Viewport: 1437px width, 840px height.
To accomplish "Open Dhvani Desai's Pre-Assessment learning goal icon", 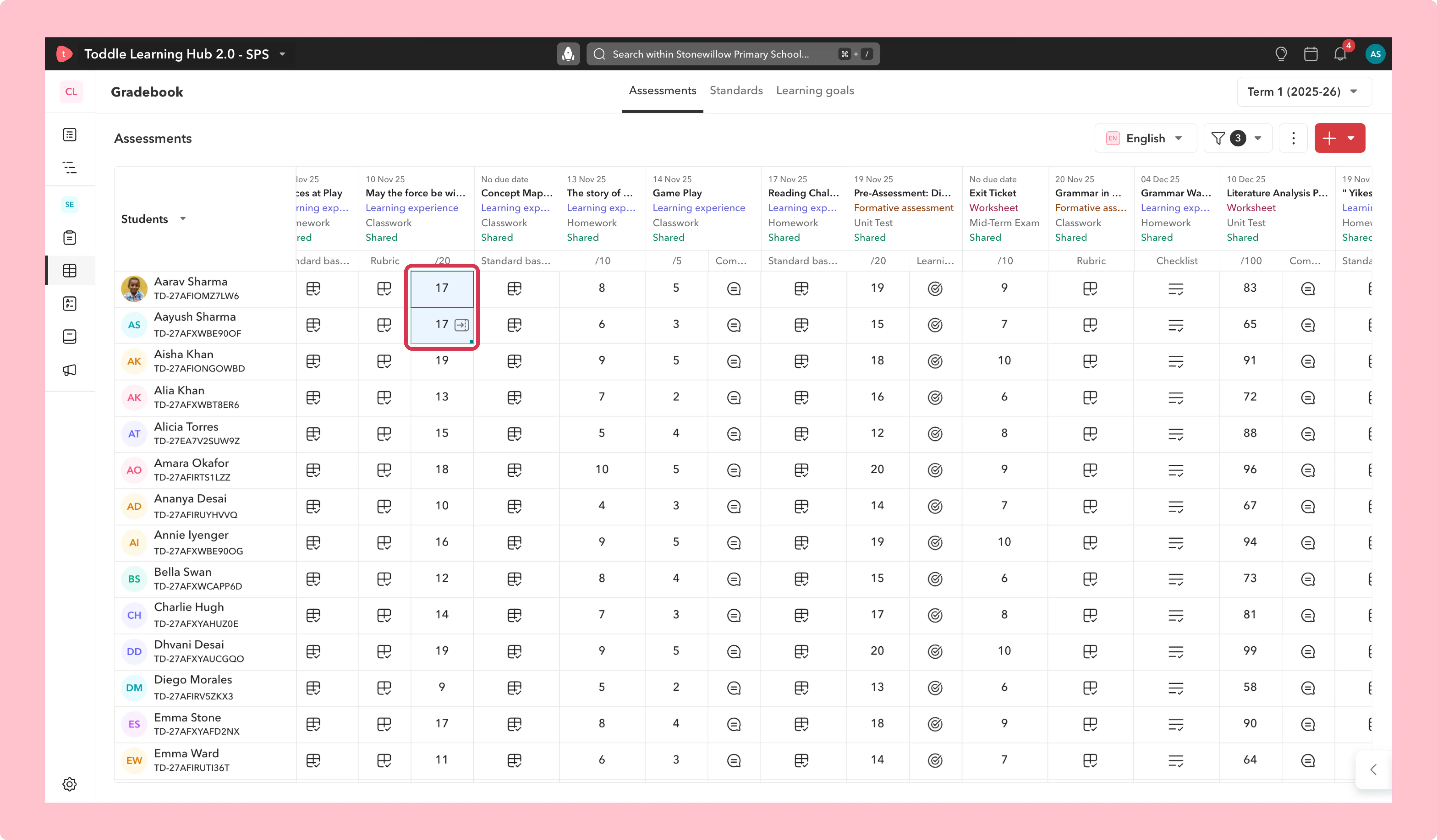I will (x=935, y=651).
